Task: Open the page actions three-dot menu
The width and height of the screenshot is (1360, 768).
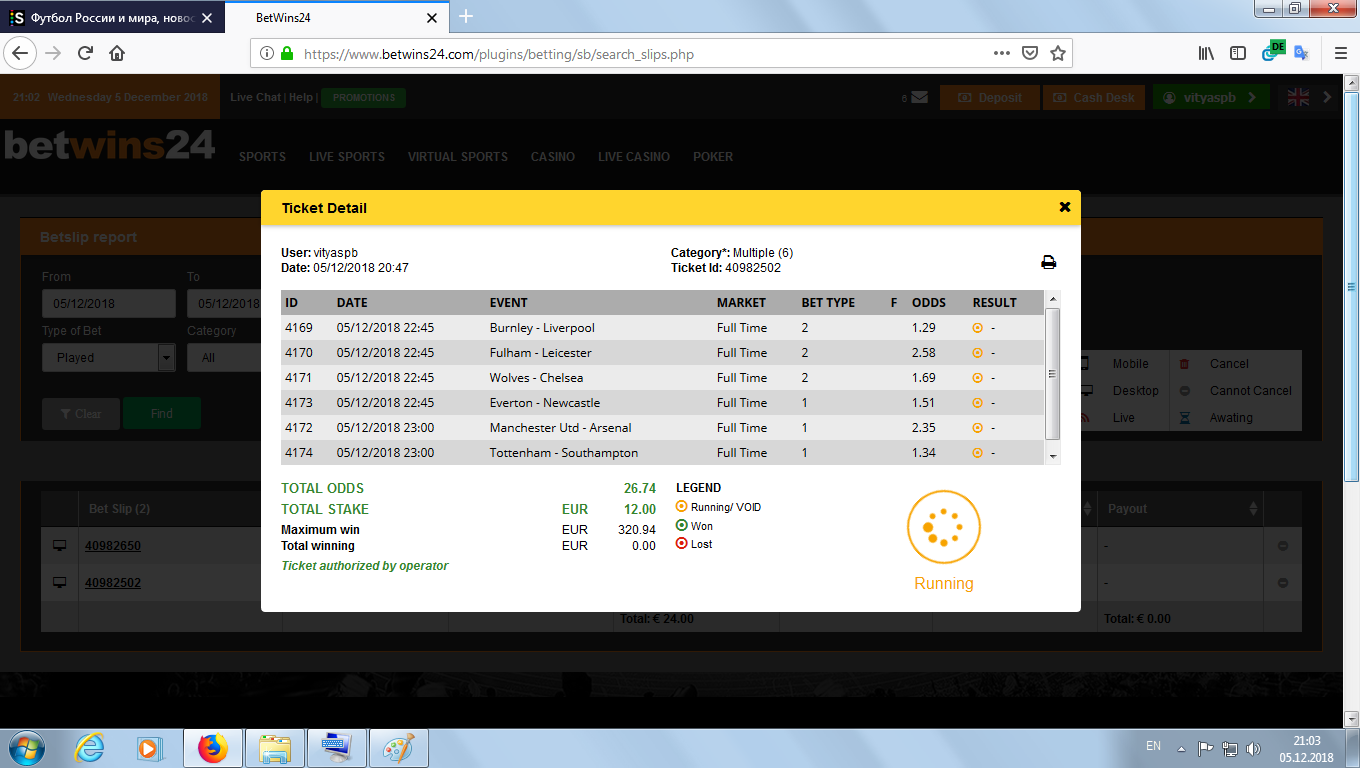Action: pyautogui.click(x=1002, y=54)
